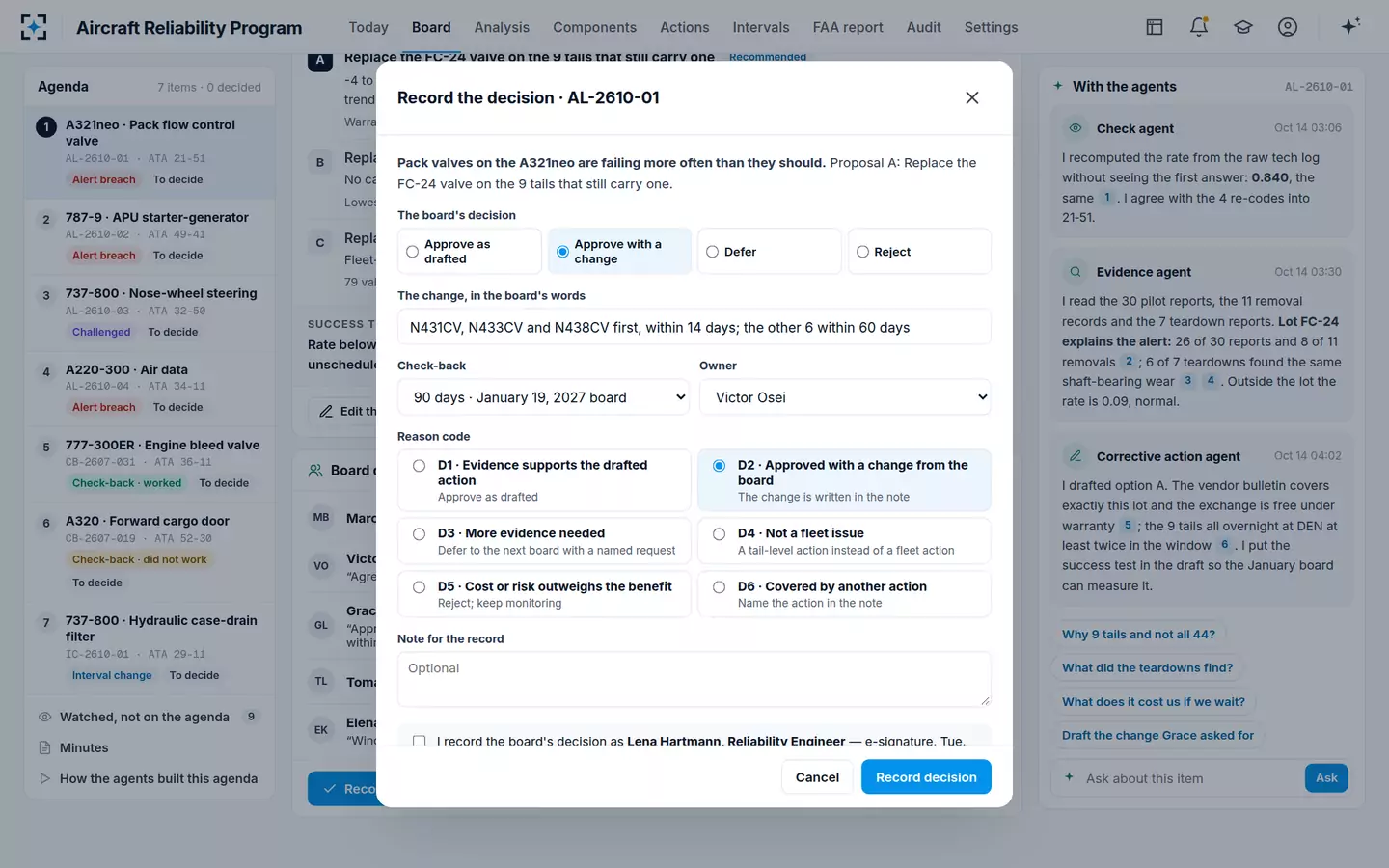1389x868 pixels.
Task: Click the sparkle assistant icon in the top bar
Action: (x=1350, y=26)
